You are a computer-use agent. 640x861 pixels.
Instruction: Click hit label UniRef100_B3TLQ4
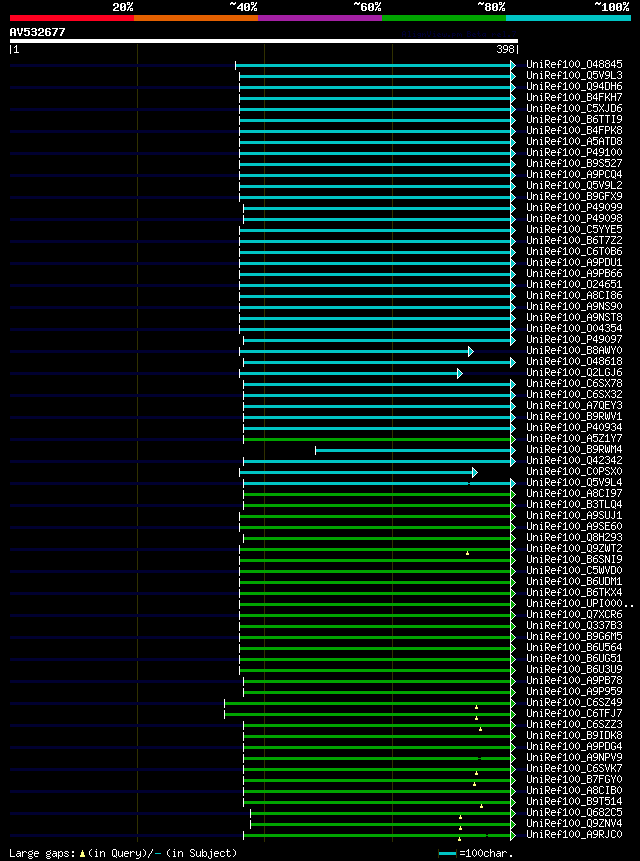[574, 504]
